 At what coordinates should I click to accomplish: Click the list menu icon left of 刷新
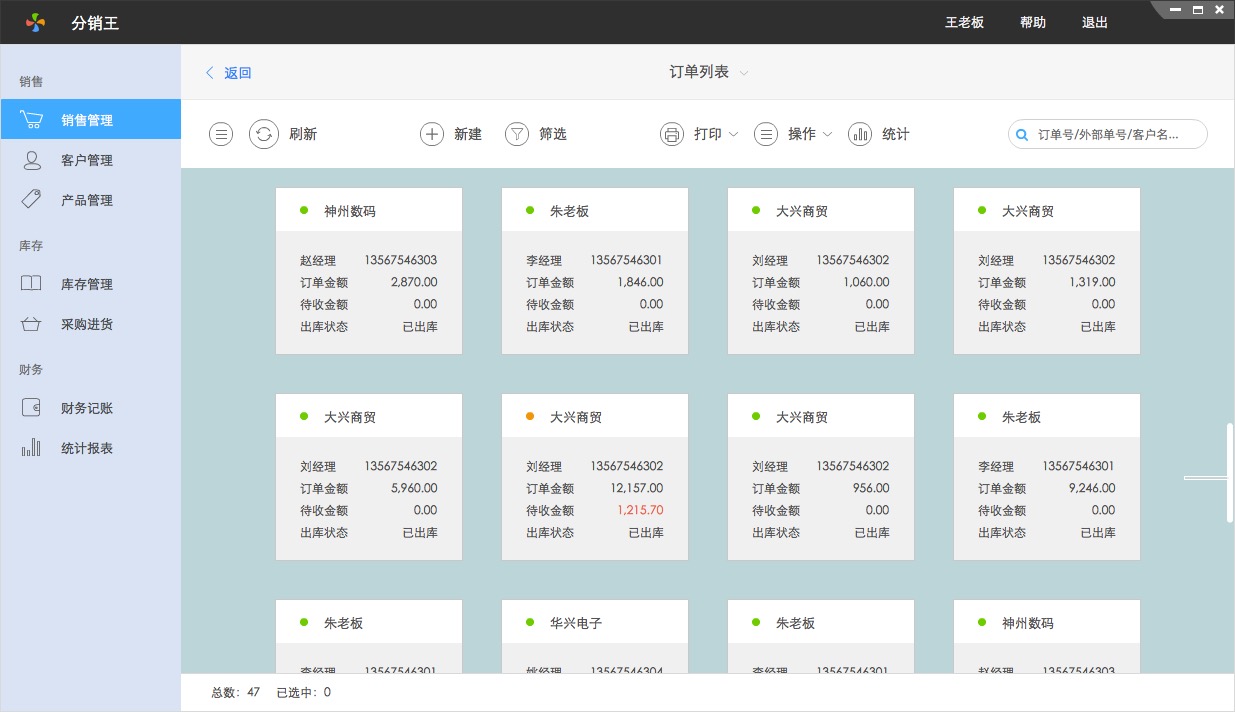(221, 134)
